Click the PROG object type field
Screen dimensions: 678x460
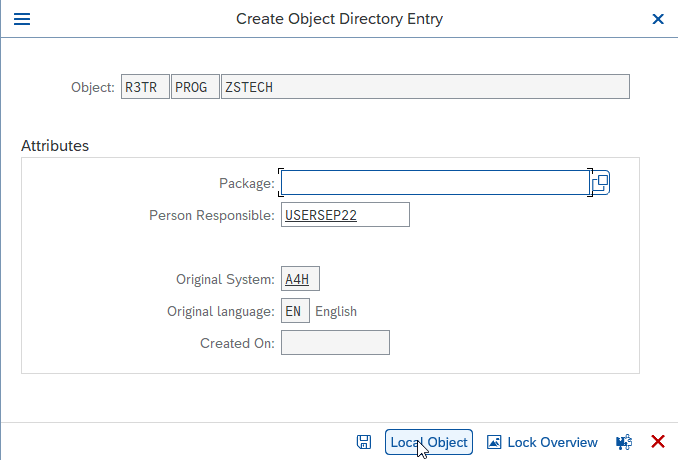pos(195,87)
